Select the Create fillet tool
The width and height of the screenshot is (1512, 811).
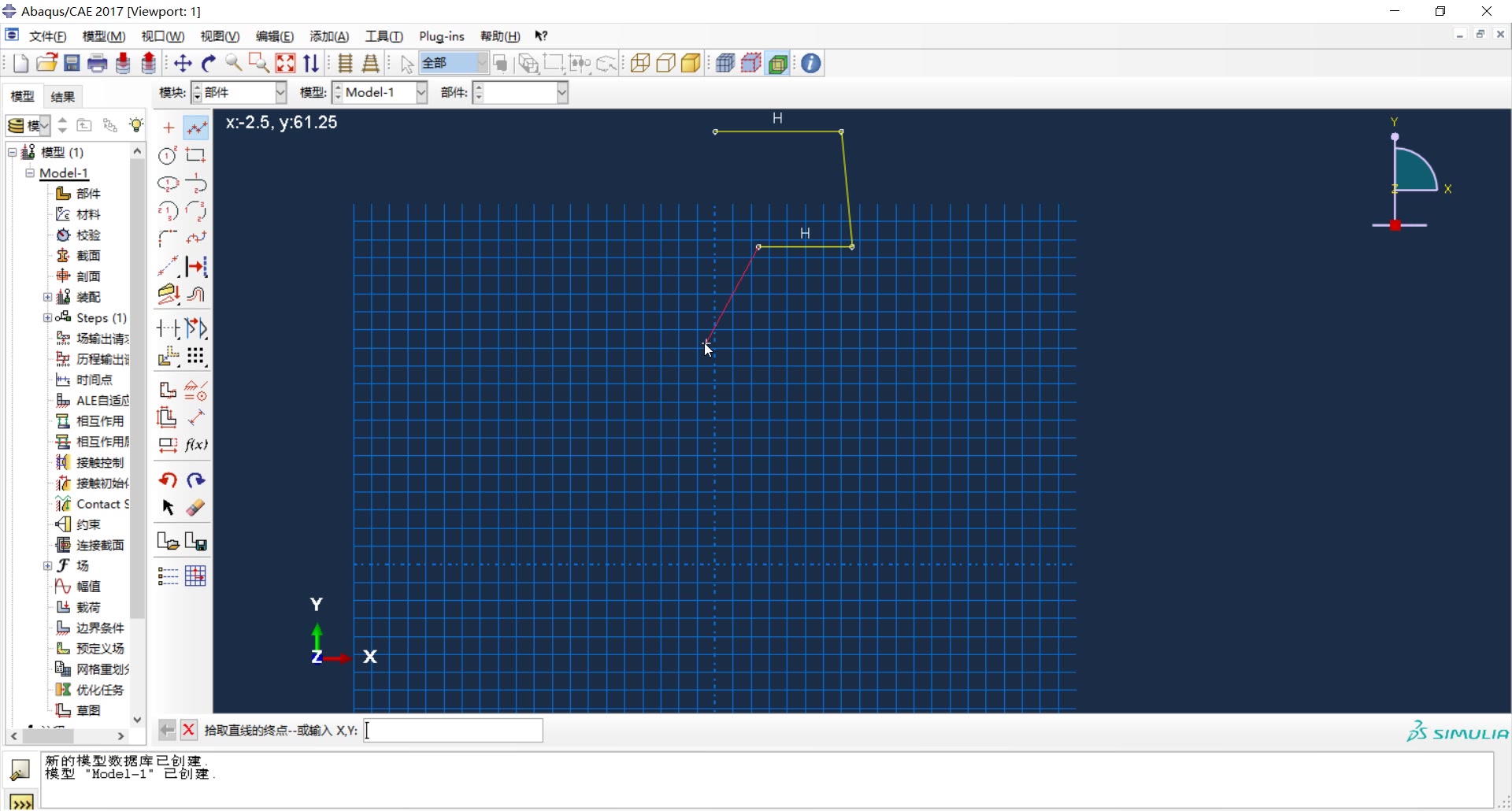169,239
